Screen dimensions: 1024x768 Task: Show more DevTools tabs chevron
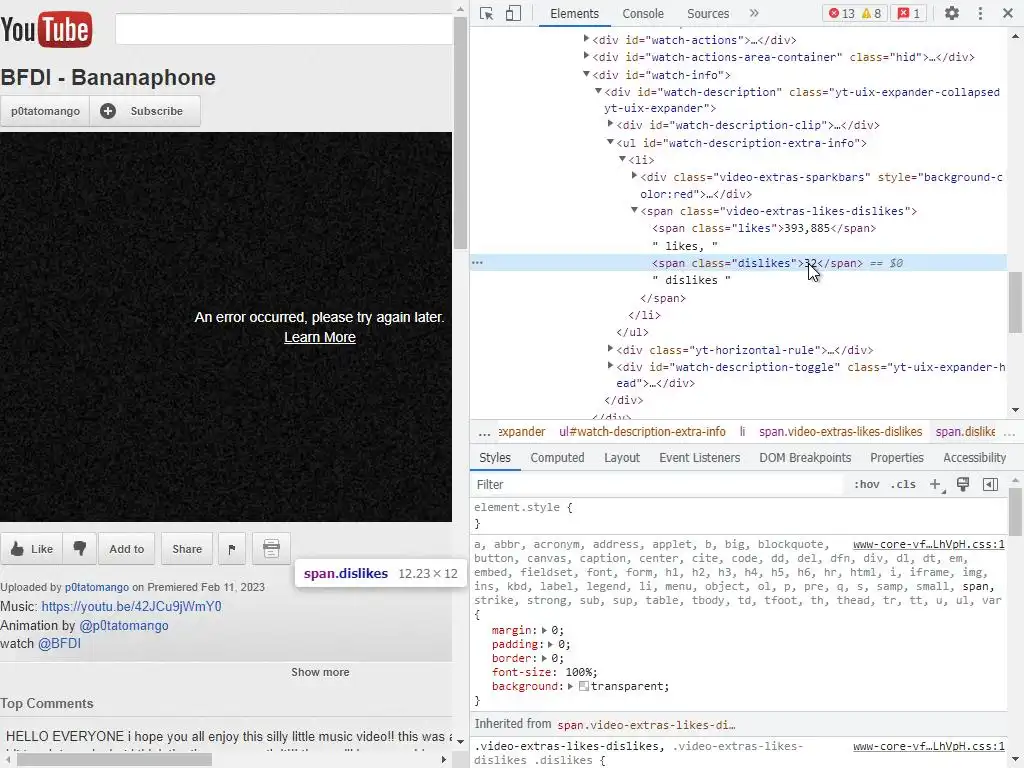[x=754, y=13]
